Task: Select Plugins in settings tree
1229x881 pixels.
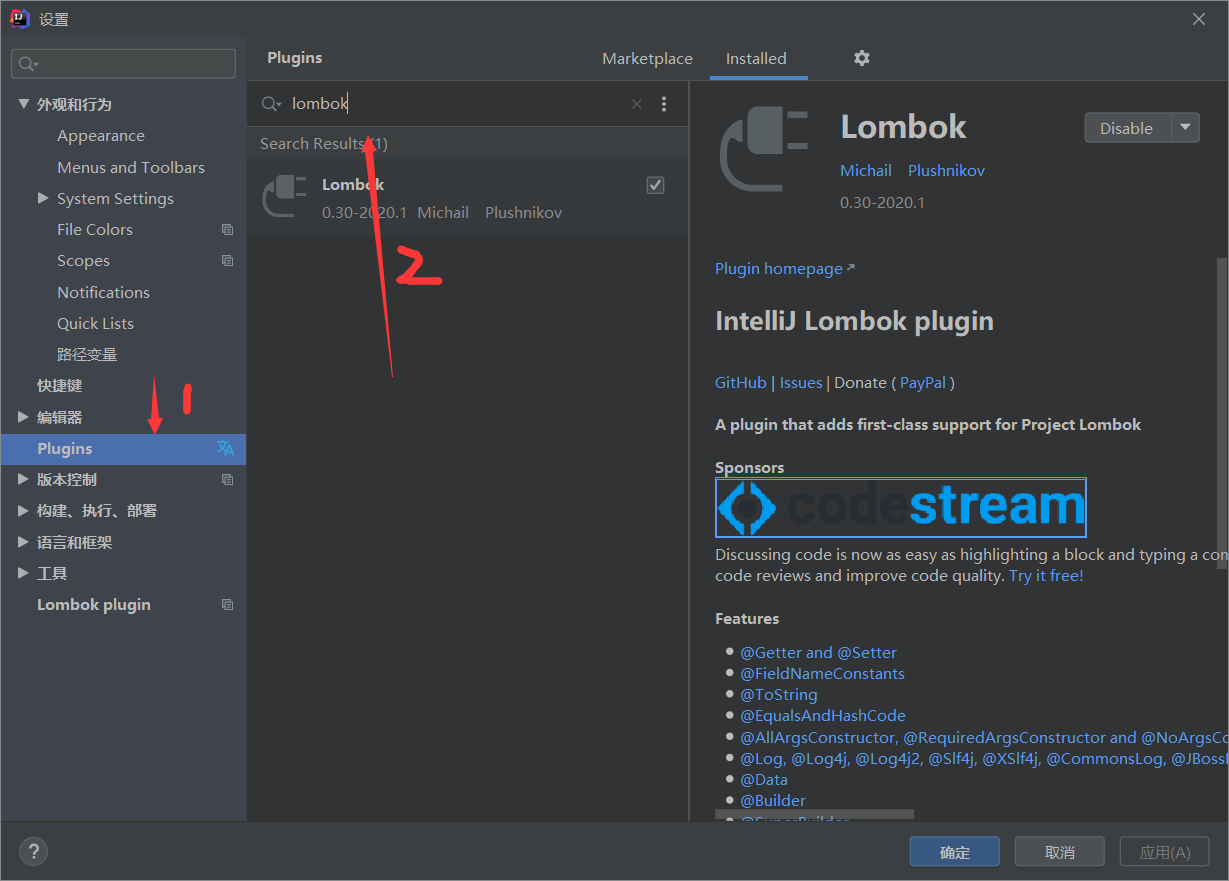Action: 123,449
